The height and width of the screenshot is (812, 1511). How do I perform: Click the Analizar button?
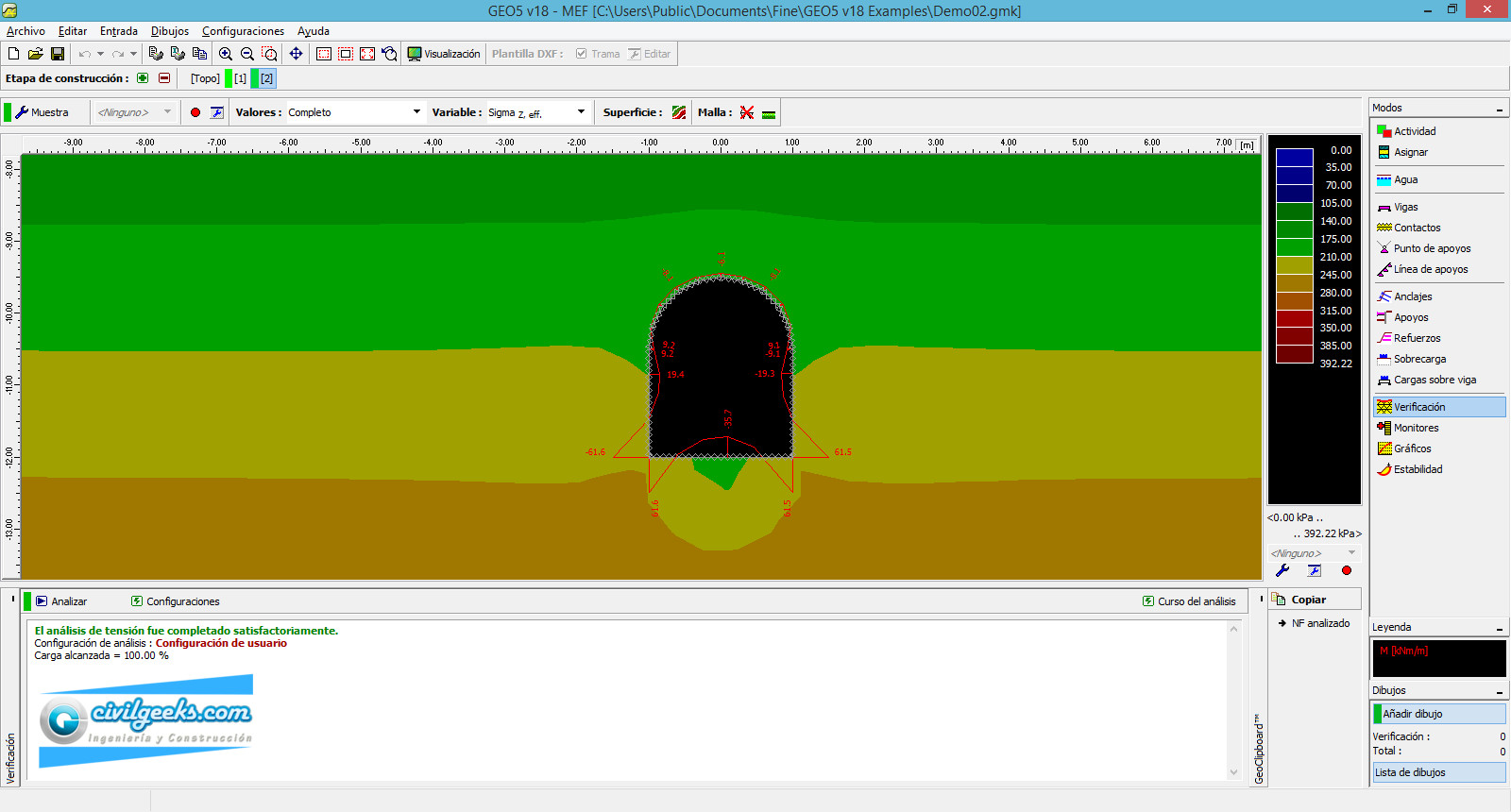point(61,601)
